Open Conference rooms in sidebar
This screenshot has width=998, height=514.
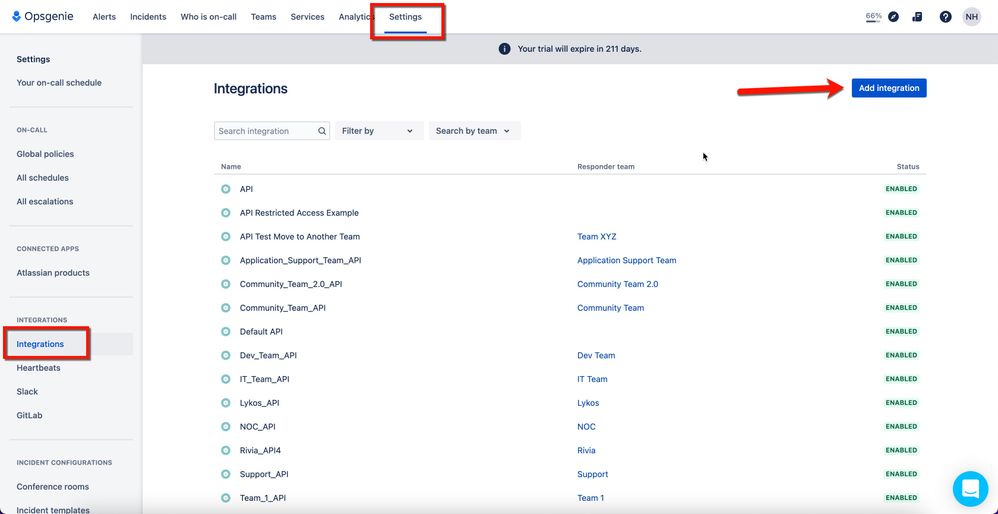point(53,487)
